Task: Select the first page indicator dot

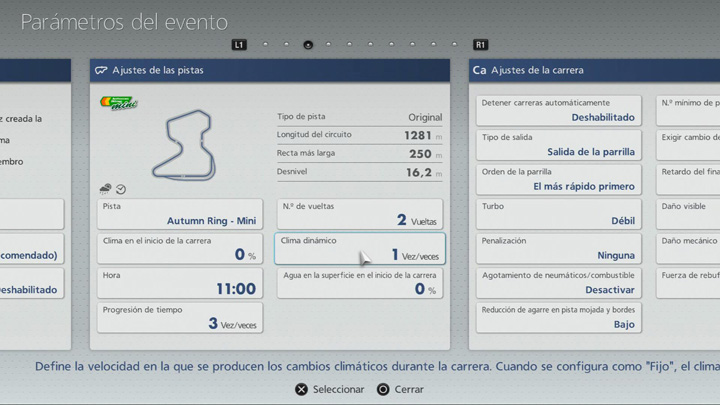Action: (x=265, y=44)
